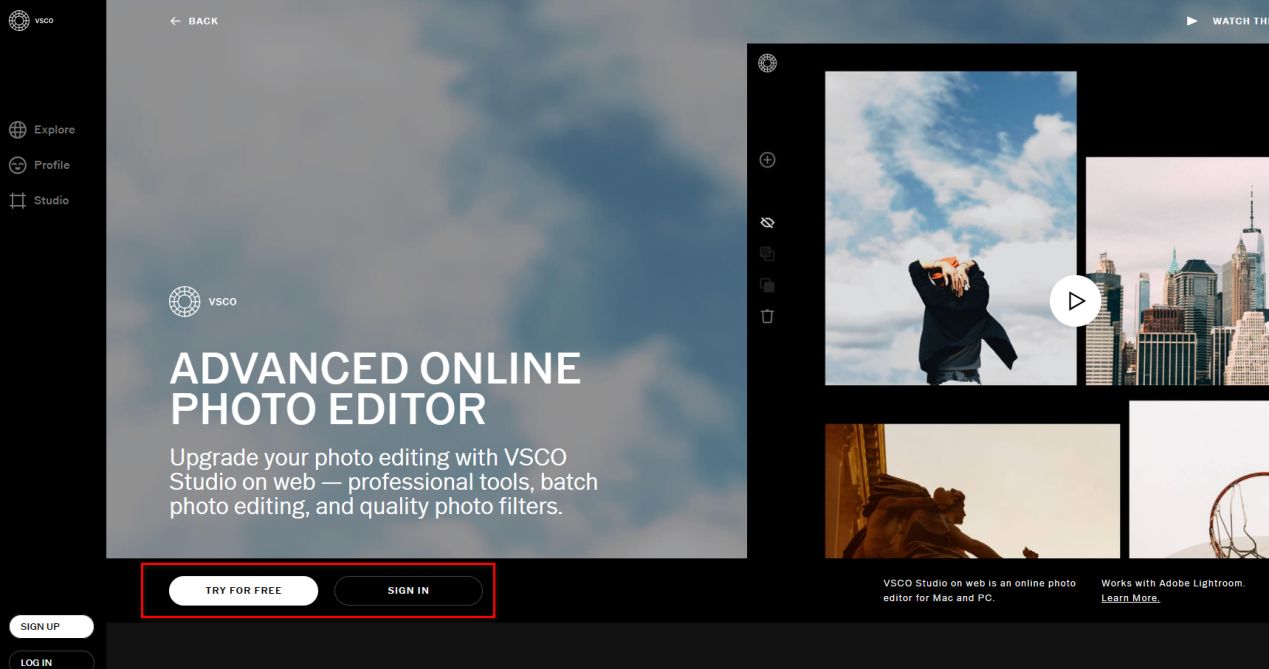Click the 'Upgrade your photo editing' paragraph
This screenshot has height=669, width=1269.
[x=383, y=482]
